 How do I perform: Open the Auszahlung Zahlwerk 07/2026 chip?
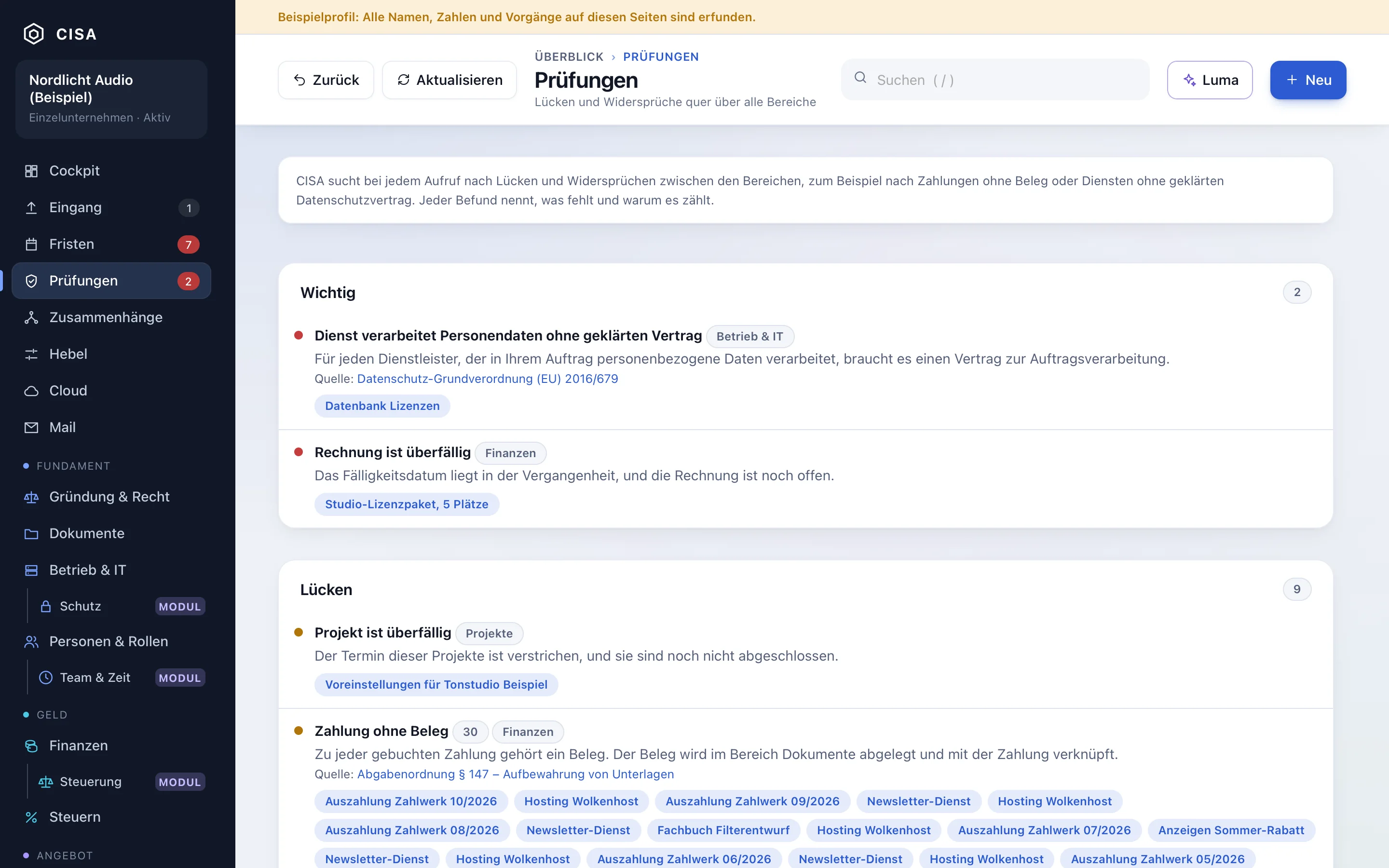[x=1044, y=831]
